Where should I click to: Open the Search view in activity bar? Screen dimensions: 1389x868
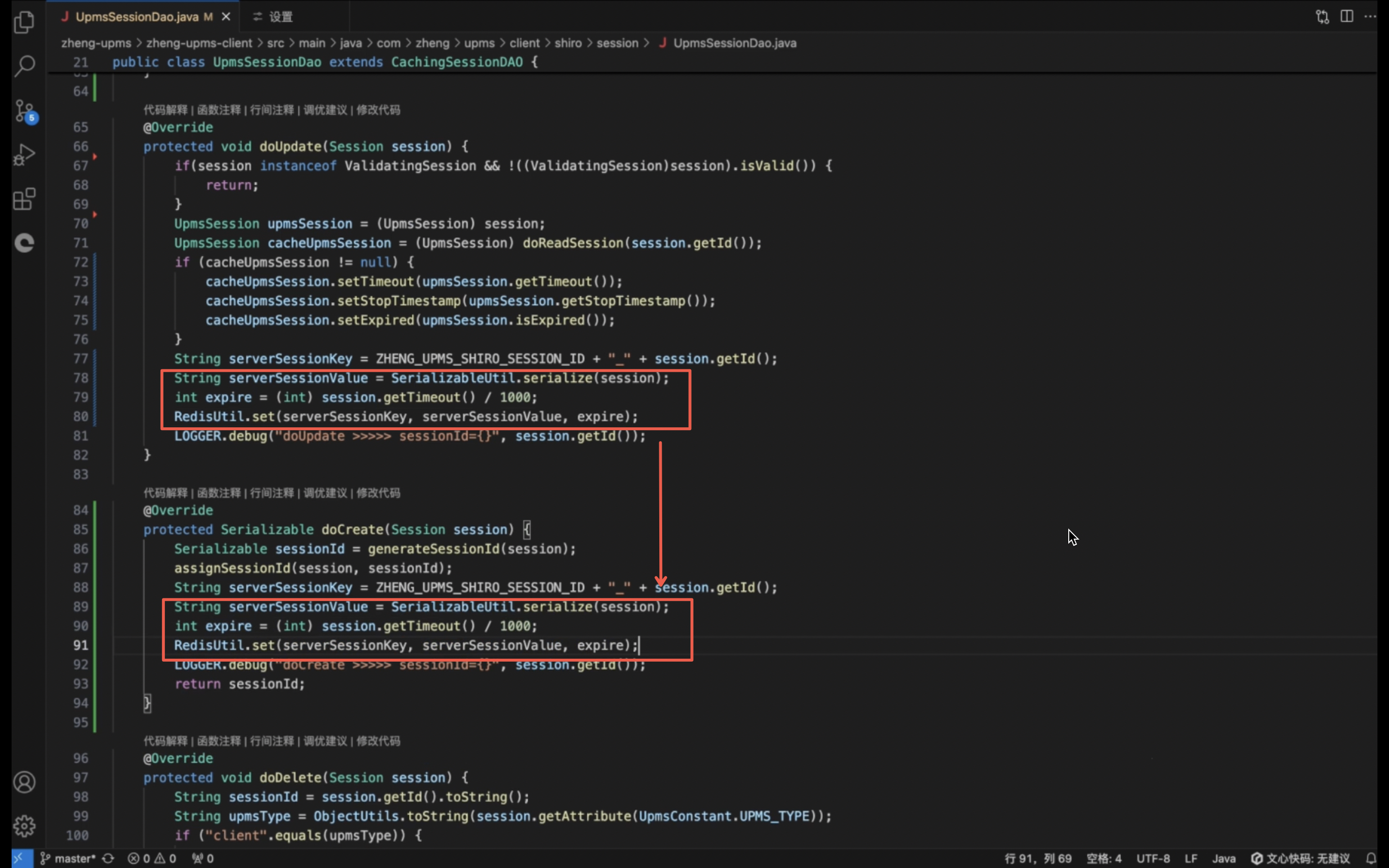pos(24,66)
